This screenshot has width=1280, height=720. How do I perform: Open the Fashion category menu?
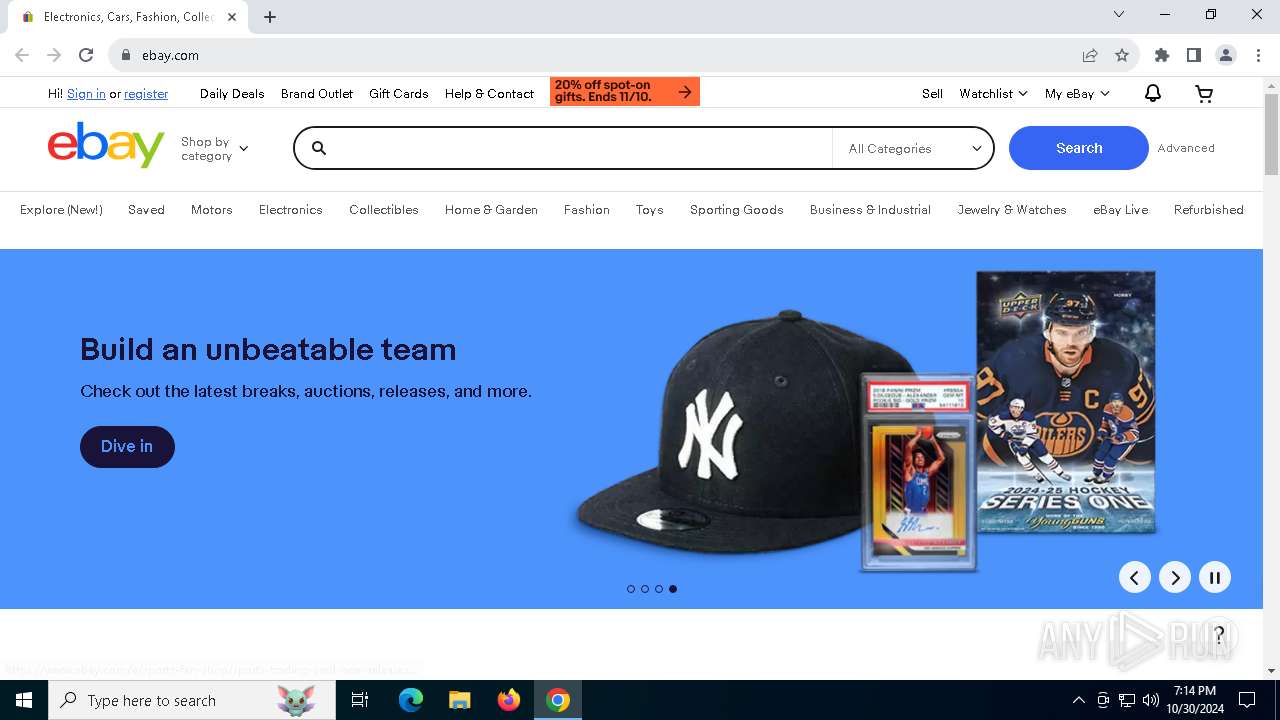click(587, 209)
